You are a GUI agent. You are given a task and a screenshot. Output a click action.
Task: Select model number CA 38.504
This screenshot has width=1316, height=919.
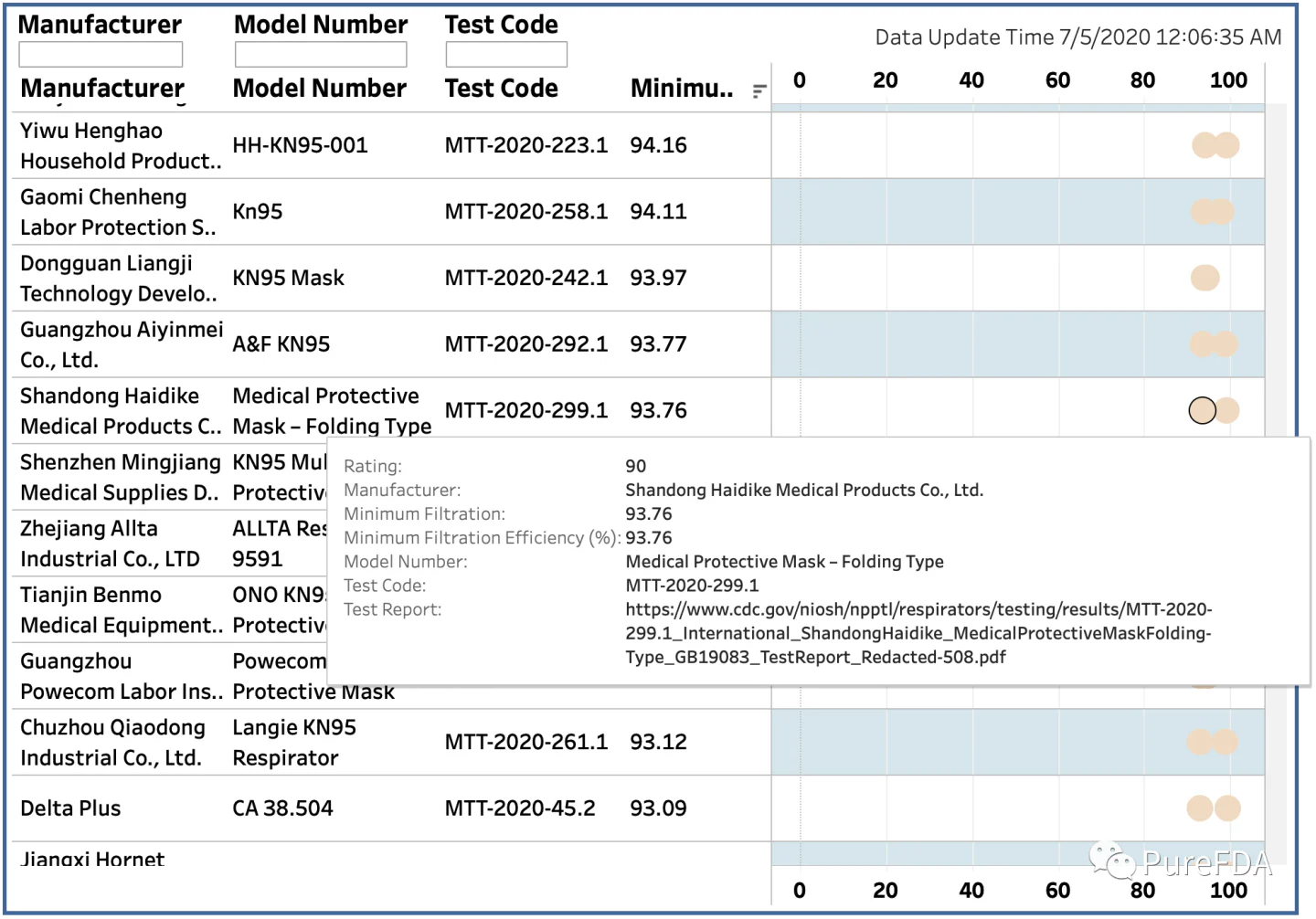pyautogui.click(x=282, y=808)
